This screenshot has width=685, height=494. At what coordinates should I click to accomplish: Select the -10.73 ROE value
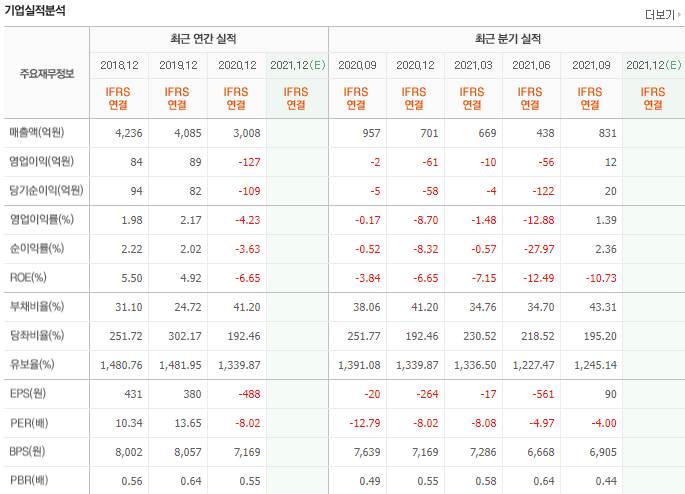[x=601, y=278]
